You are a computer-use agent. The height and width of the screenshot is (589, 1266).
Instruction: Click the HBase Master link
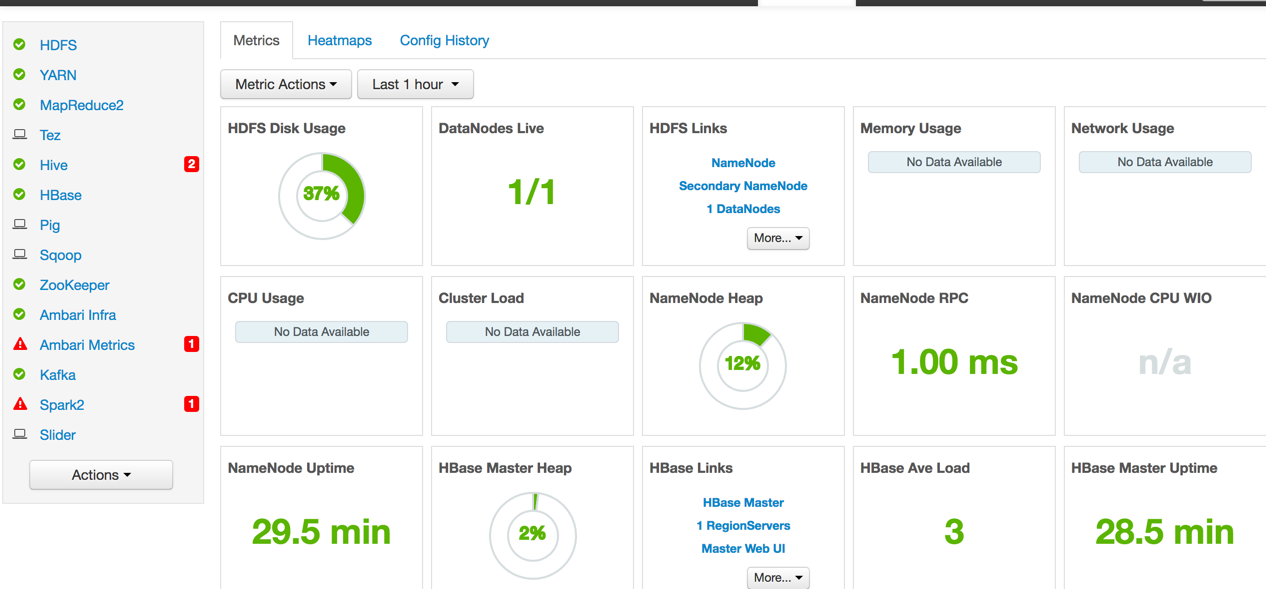743,503
